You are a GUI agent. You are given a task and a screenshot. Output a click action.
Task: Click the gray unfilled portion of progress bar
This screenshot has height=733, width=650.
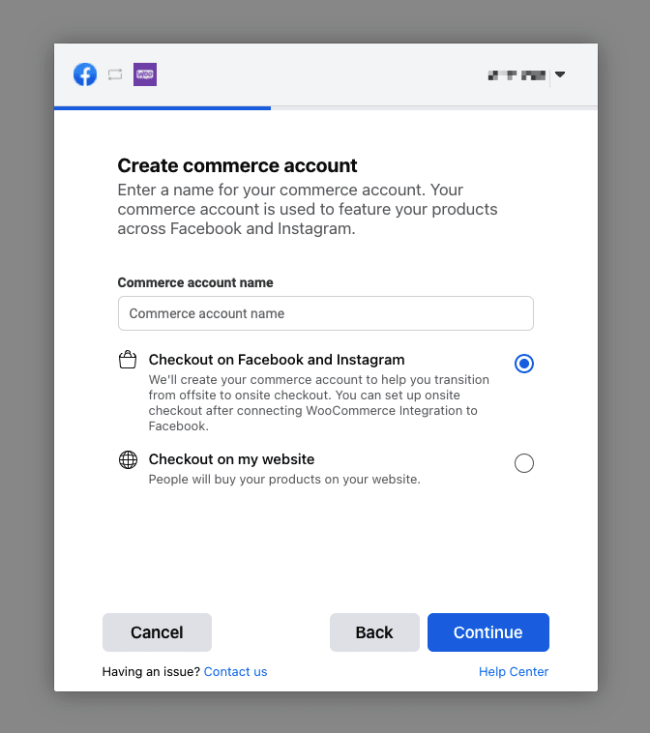[434, 108]
